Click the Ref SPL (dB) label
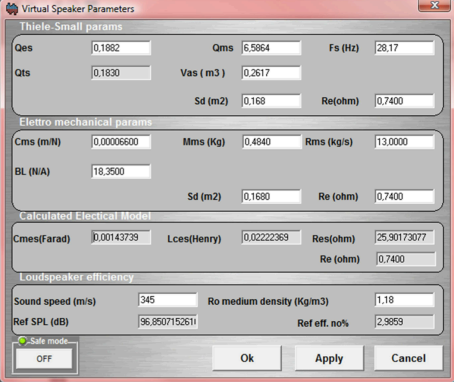 click(41, 322)
